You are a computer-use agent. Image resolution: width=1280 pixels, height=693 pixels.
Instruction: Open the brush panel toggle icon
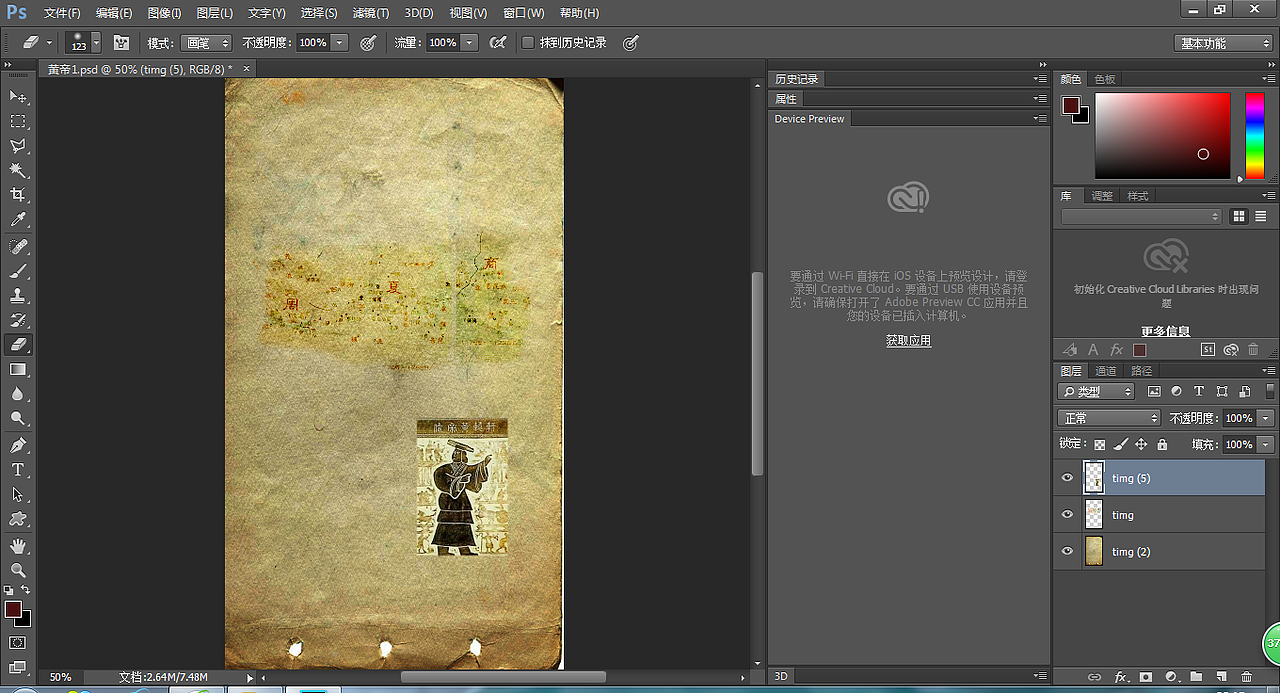tap(121, 43)
